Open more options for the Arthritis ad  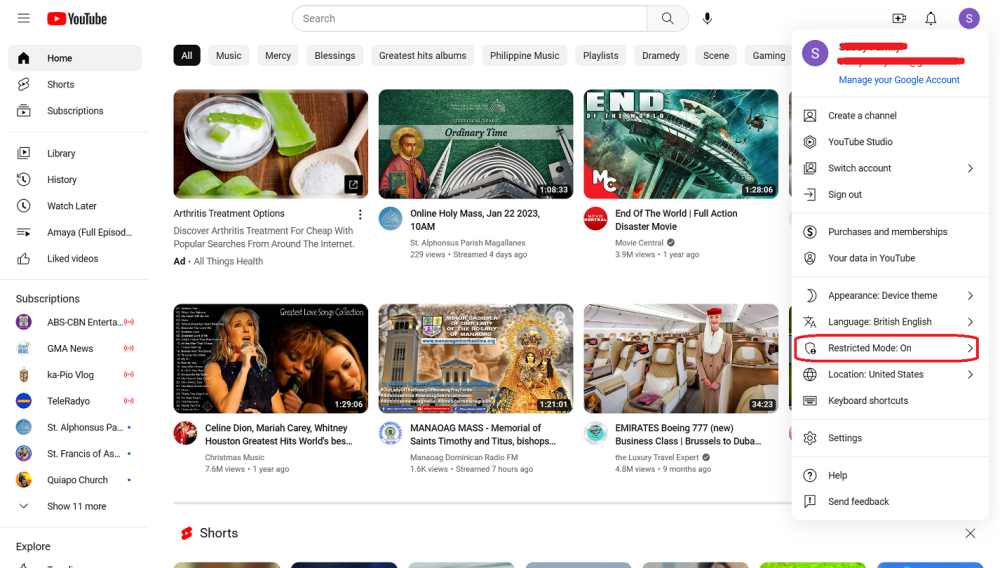(x=360, y=214)
